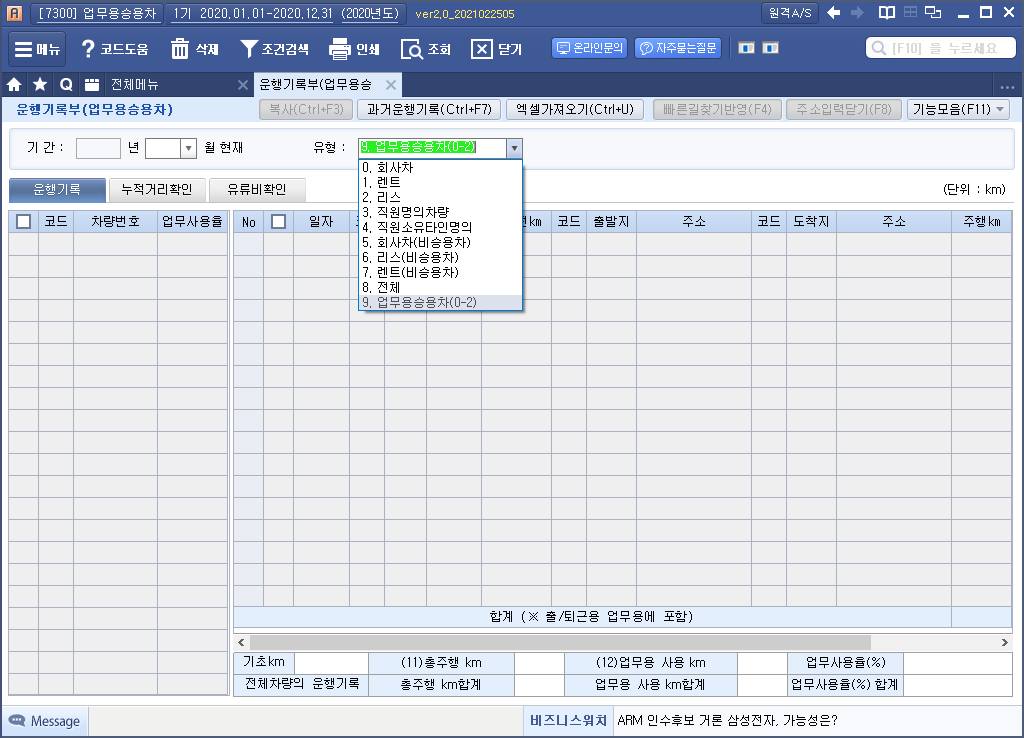
Task: Collapse the 유형 dropdown arrow
Action: coord(515,148)
